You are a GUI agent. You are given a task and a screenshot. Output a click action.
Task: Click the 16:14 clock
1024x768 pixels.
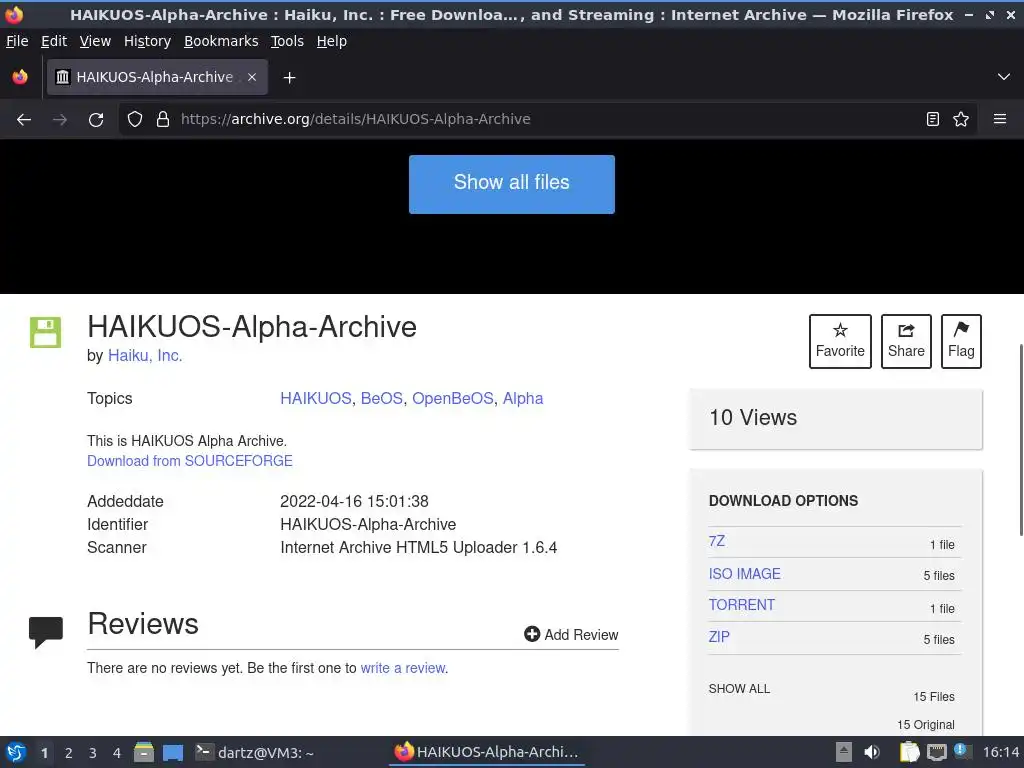[x=1000, y=752]
